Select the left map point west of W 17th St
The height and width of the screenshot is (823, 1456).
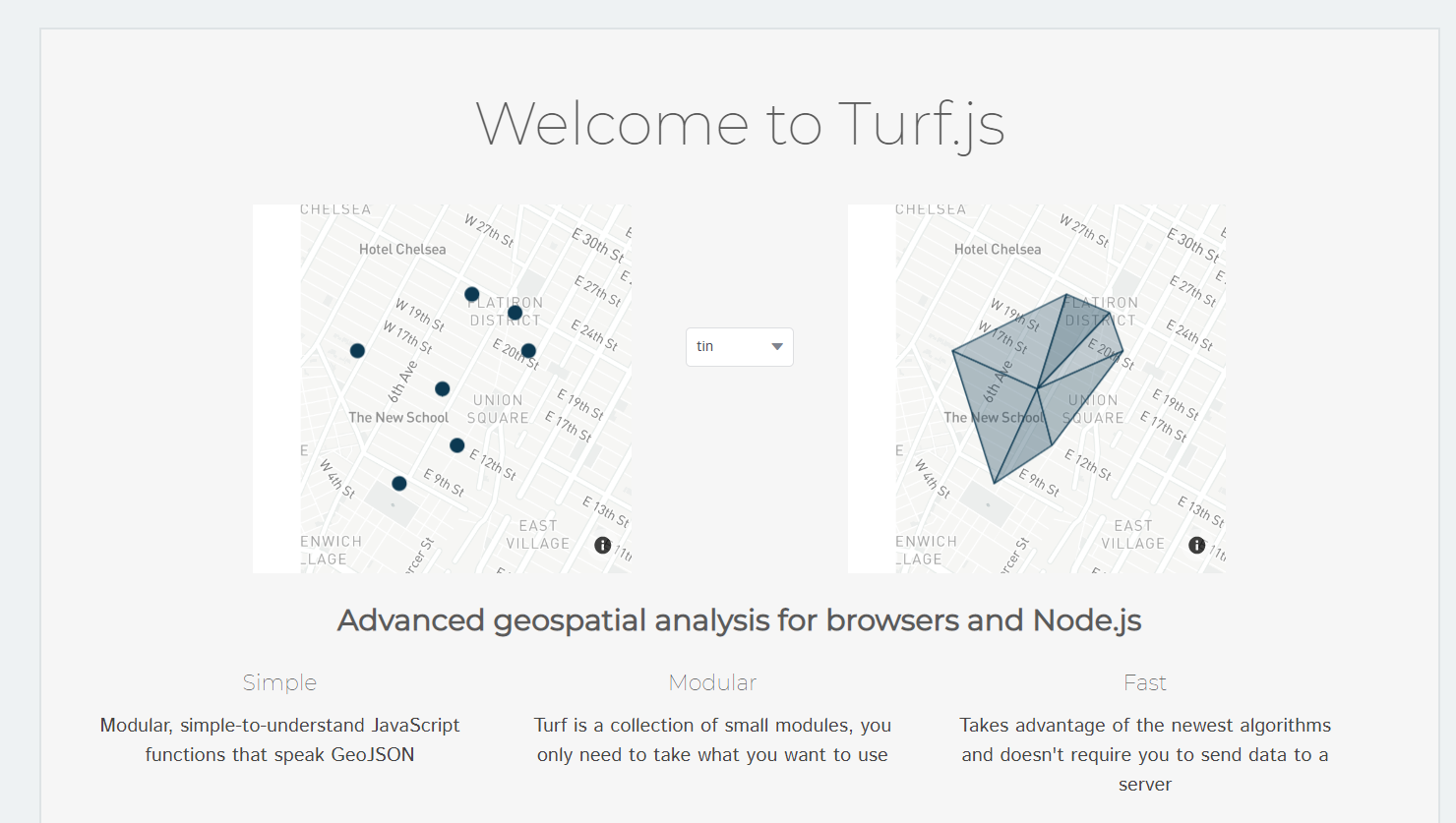click(x=357, y=350)
